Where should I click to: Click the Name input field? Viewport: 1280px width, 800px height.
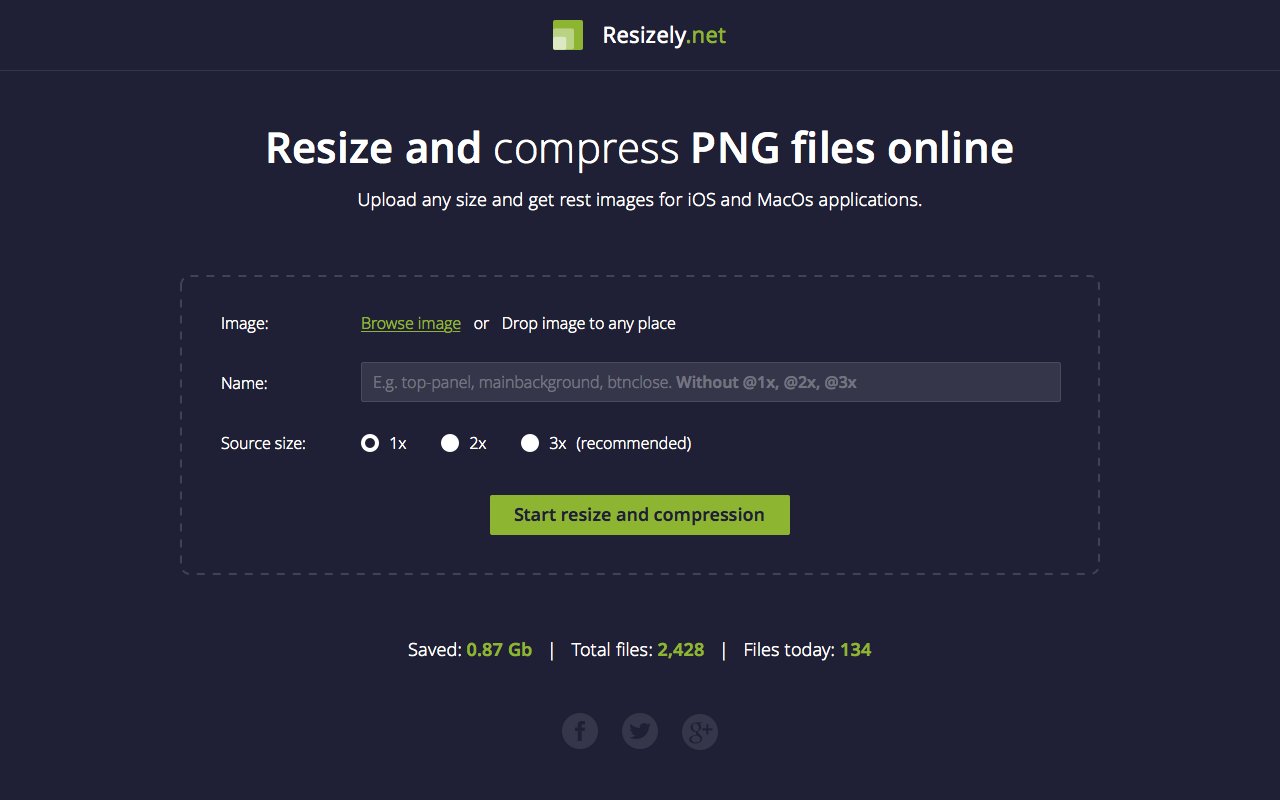click(710, 382)
